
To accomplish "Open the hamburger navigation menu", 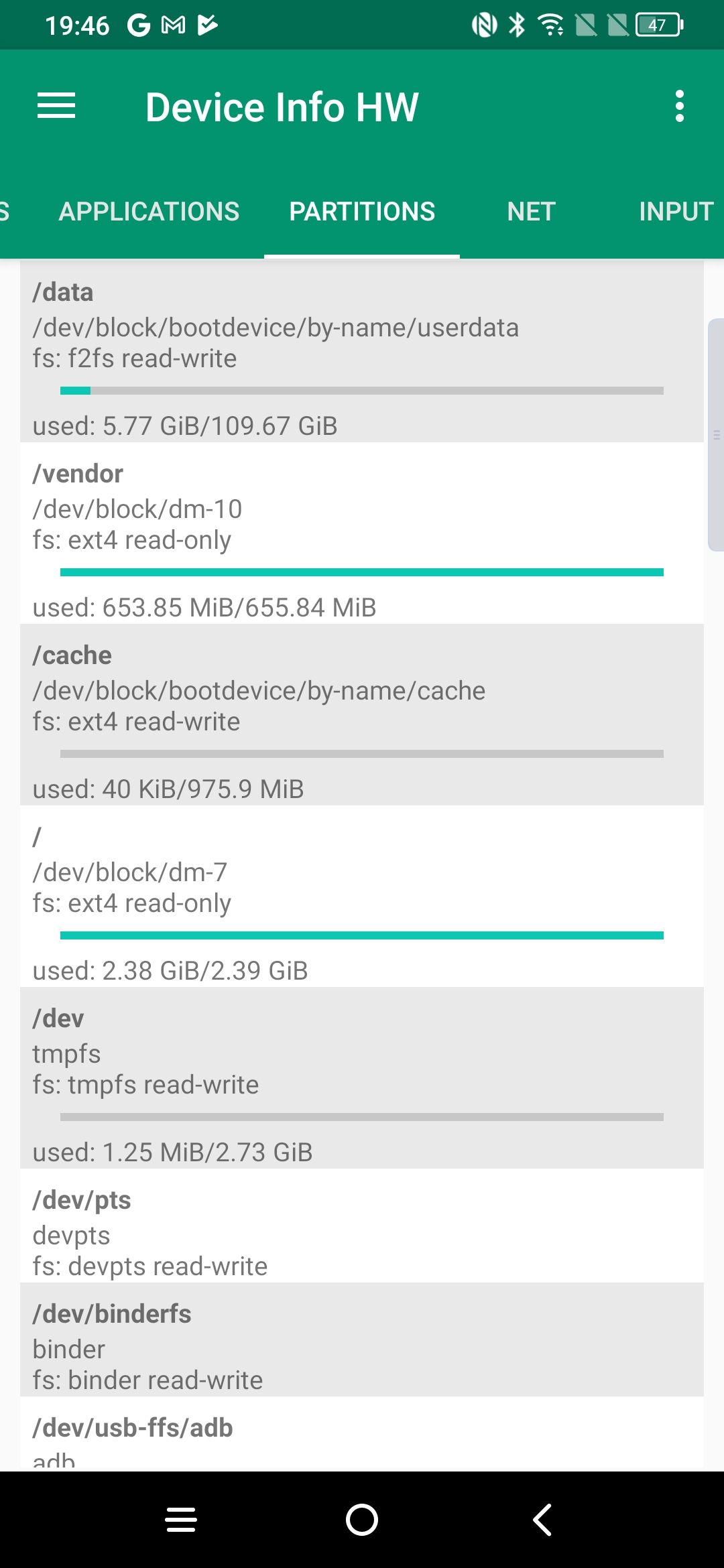I will pyautogui.click(x=56, y=107).
